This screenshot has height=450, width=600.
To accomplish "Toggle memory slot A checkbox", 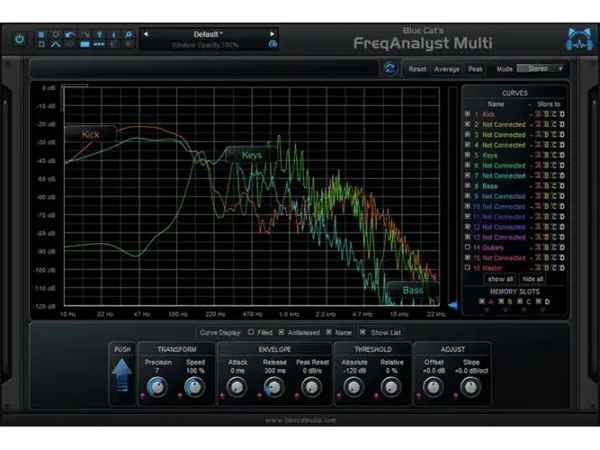I will pyautogui.click(x=482, y=301).
